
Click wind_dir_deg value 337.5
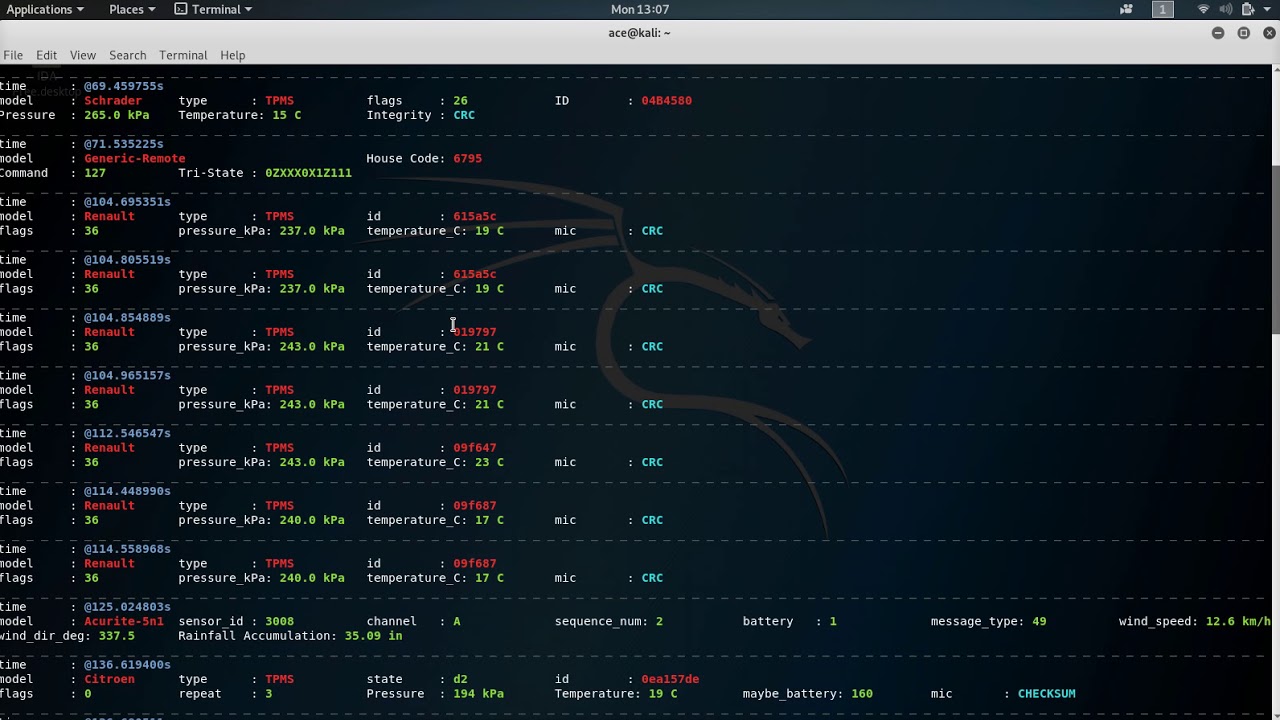pos(117,636)
